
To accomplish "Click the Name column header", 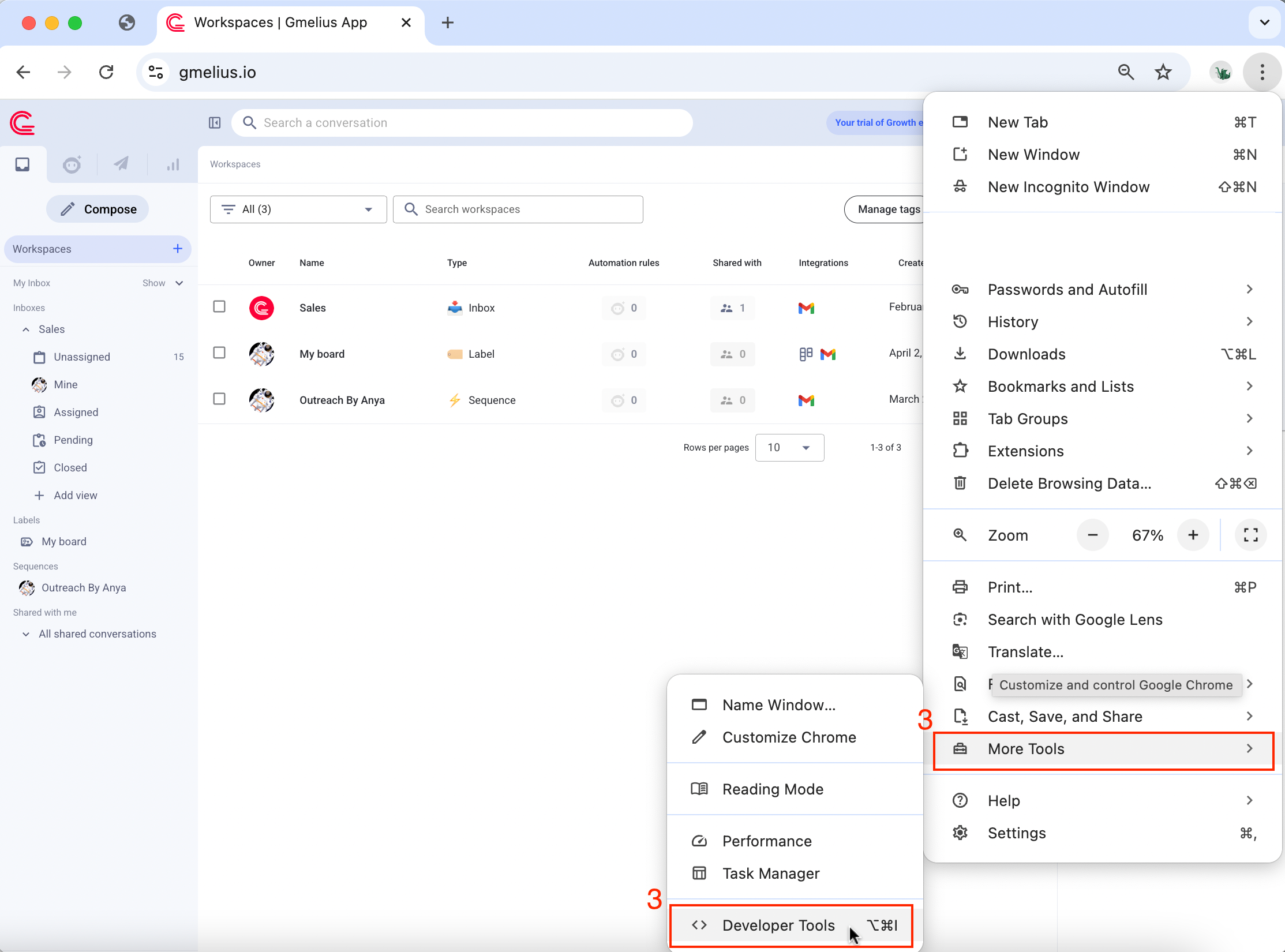I will (312, 263).
